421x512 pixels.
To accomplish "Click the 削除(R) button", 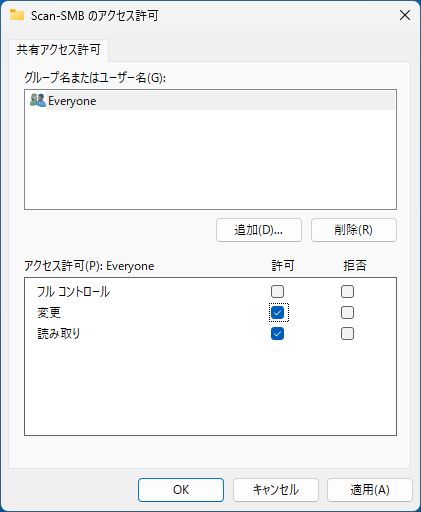I will (x=354, y=230).
